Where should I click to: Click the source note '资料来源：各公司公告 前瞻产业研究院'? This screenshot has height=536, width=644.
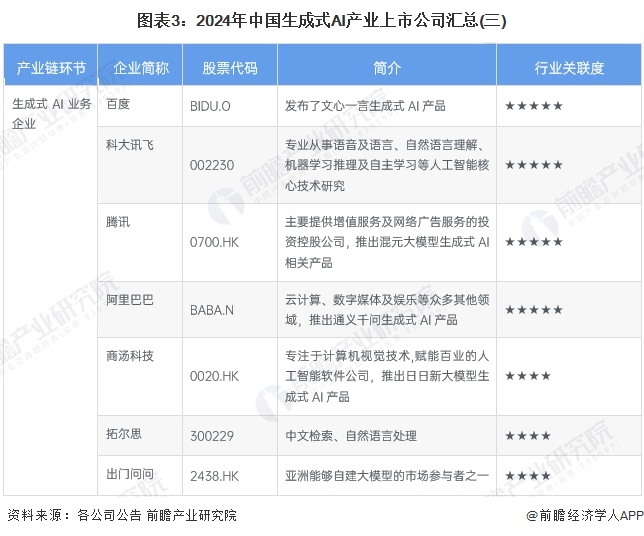coord(122,515)
